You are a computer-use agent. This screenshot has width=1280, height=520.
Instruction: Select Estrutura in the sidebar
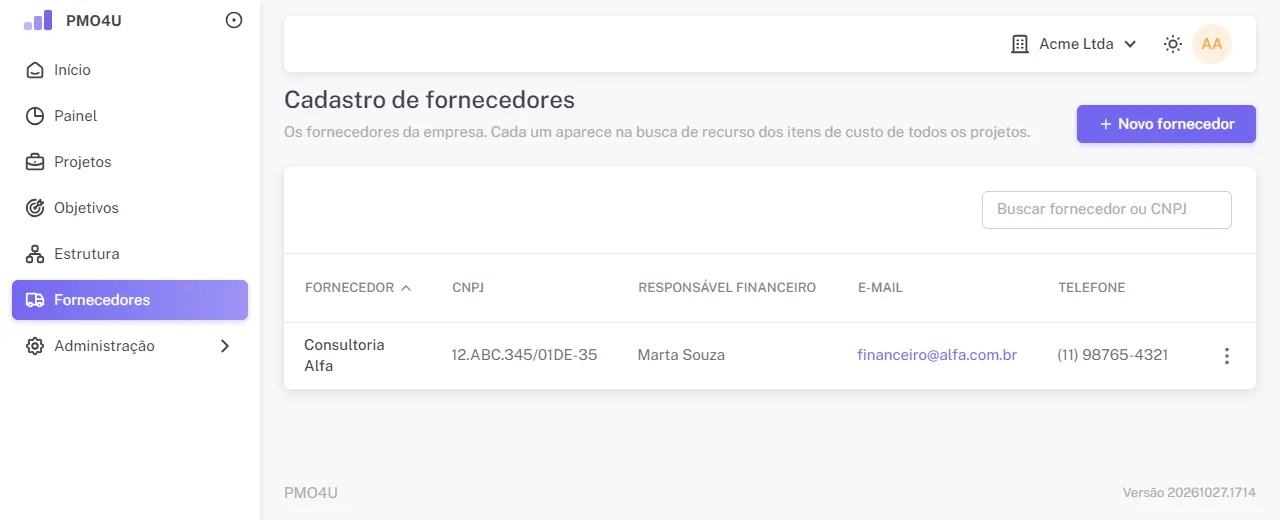click(x=130, y=254)
